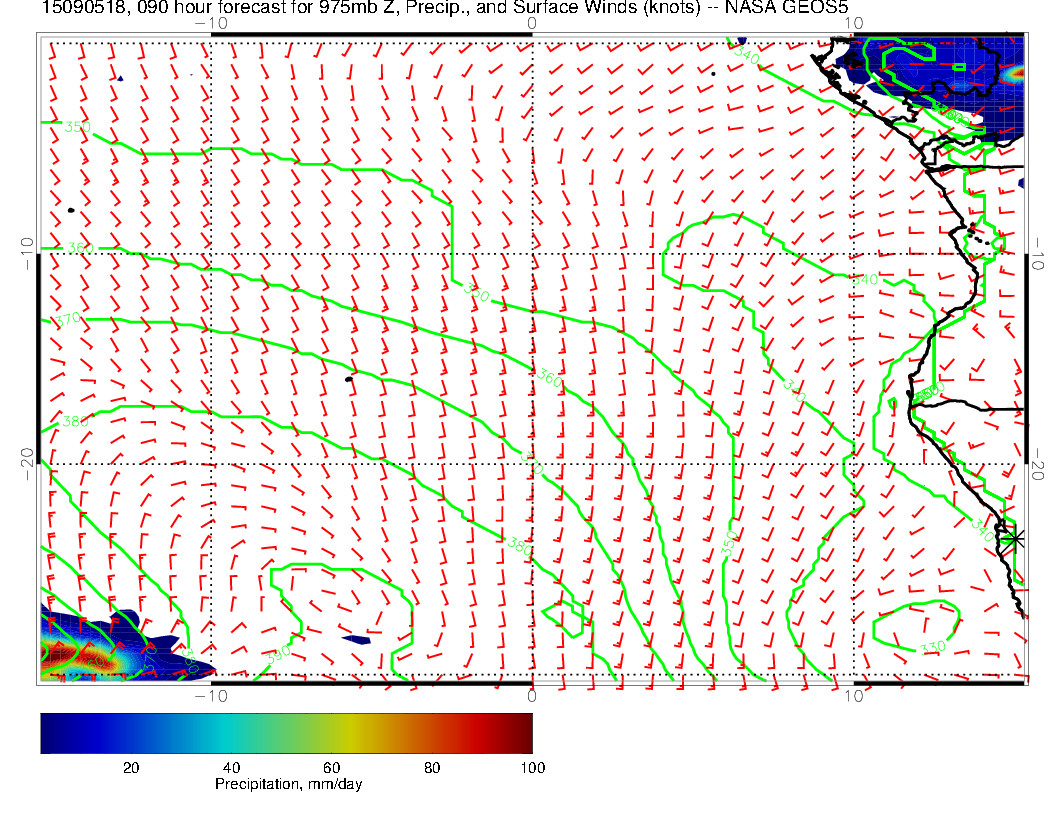Image resolution: width=1056 pixels, height=816 pixels.
Task: Click the 380 contour label at the left edge
Action: point(75,421)
